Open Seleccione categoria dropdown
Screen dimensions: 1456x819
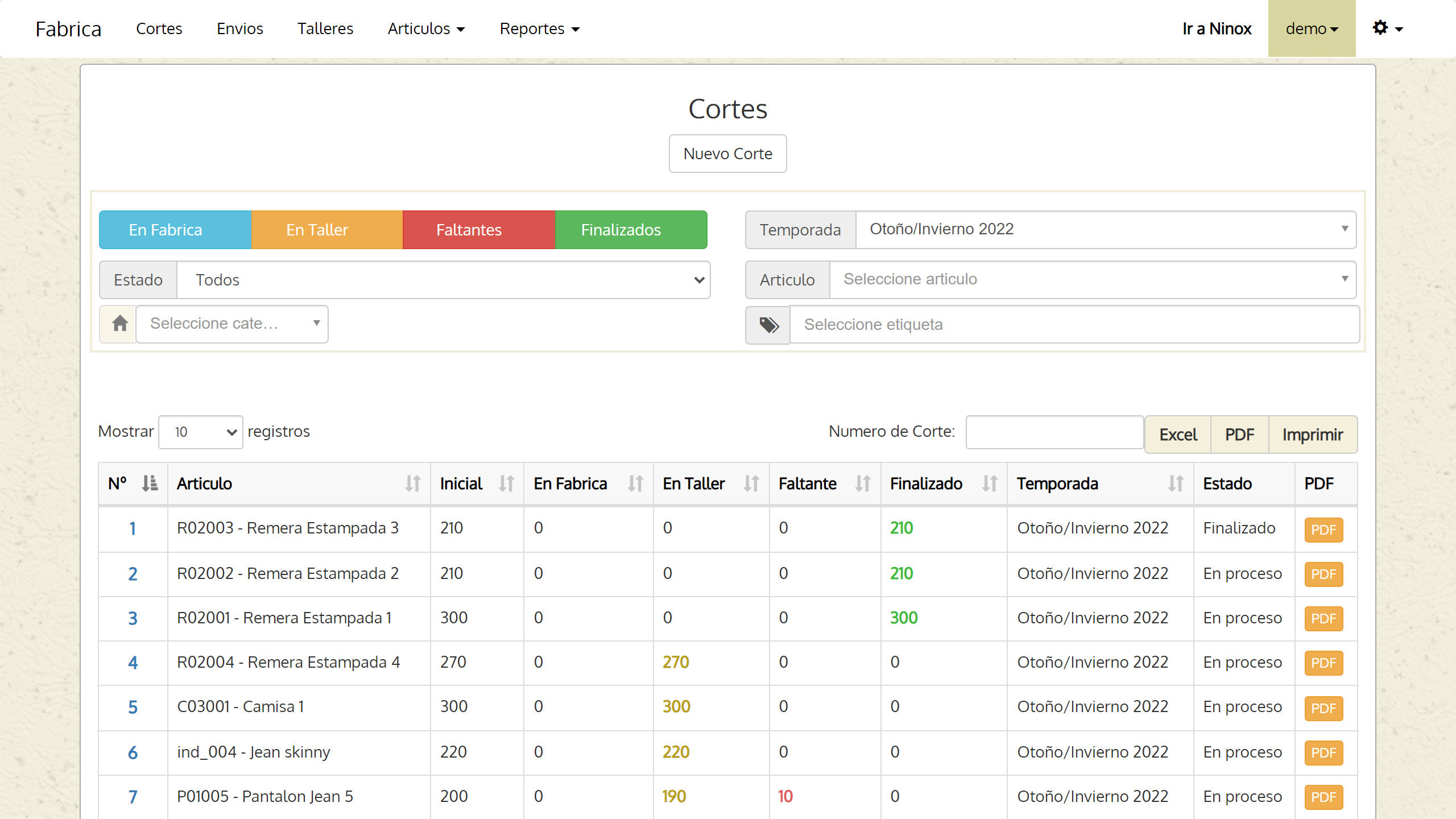(232, 324)
